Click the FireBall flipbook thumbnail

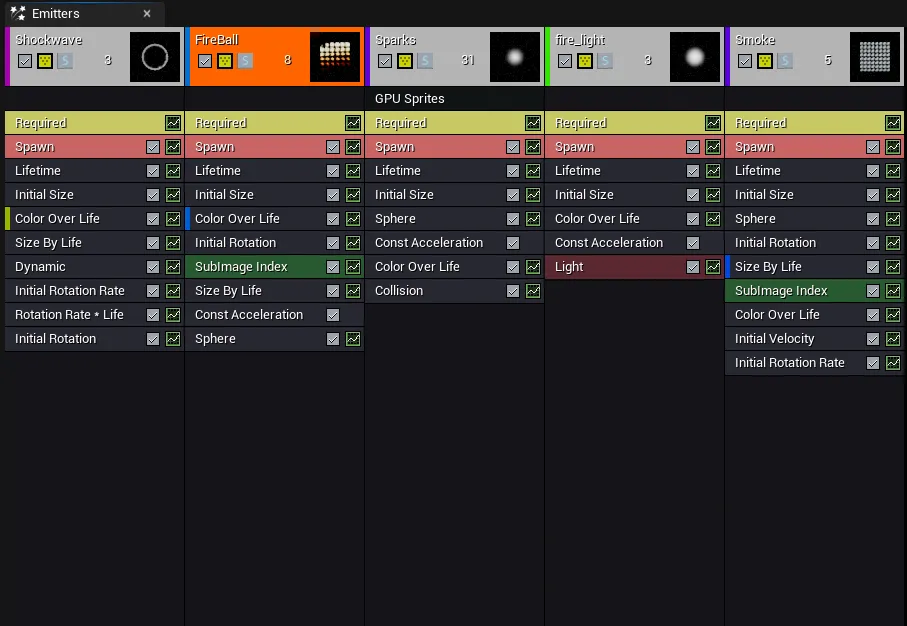click(335, 57)
